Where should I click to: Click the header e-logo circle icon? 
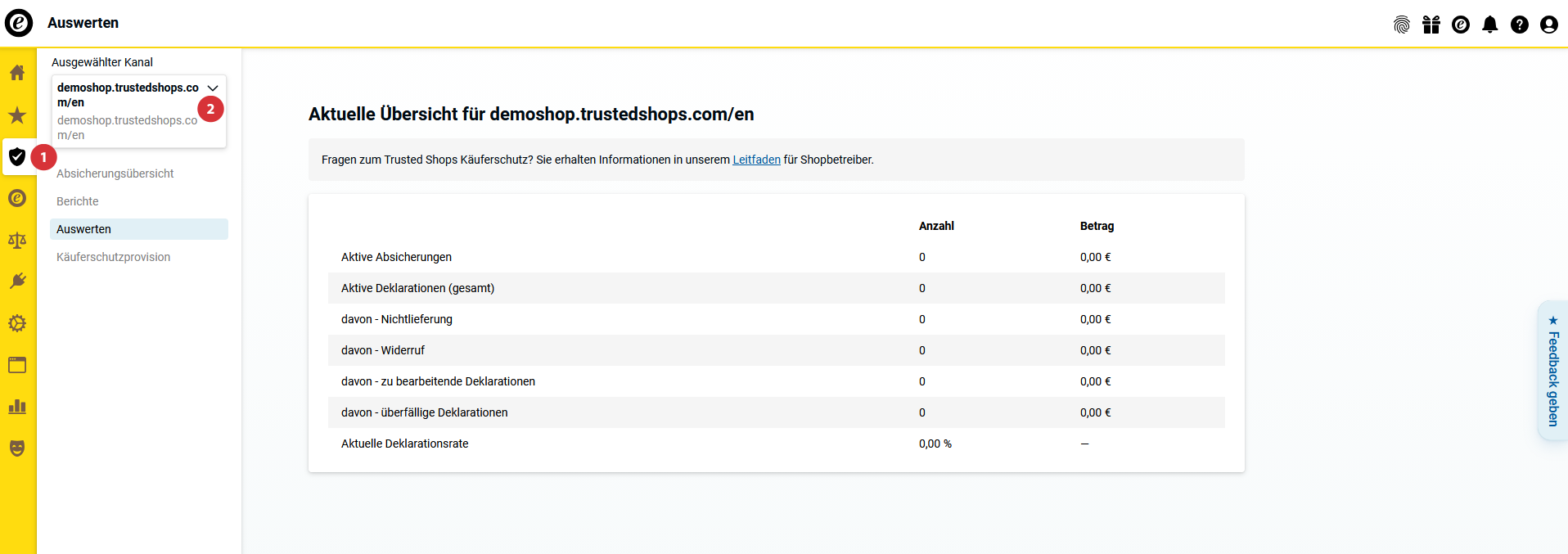click(x=1461, y=25)
